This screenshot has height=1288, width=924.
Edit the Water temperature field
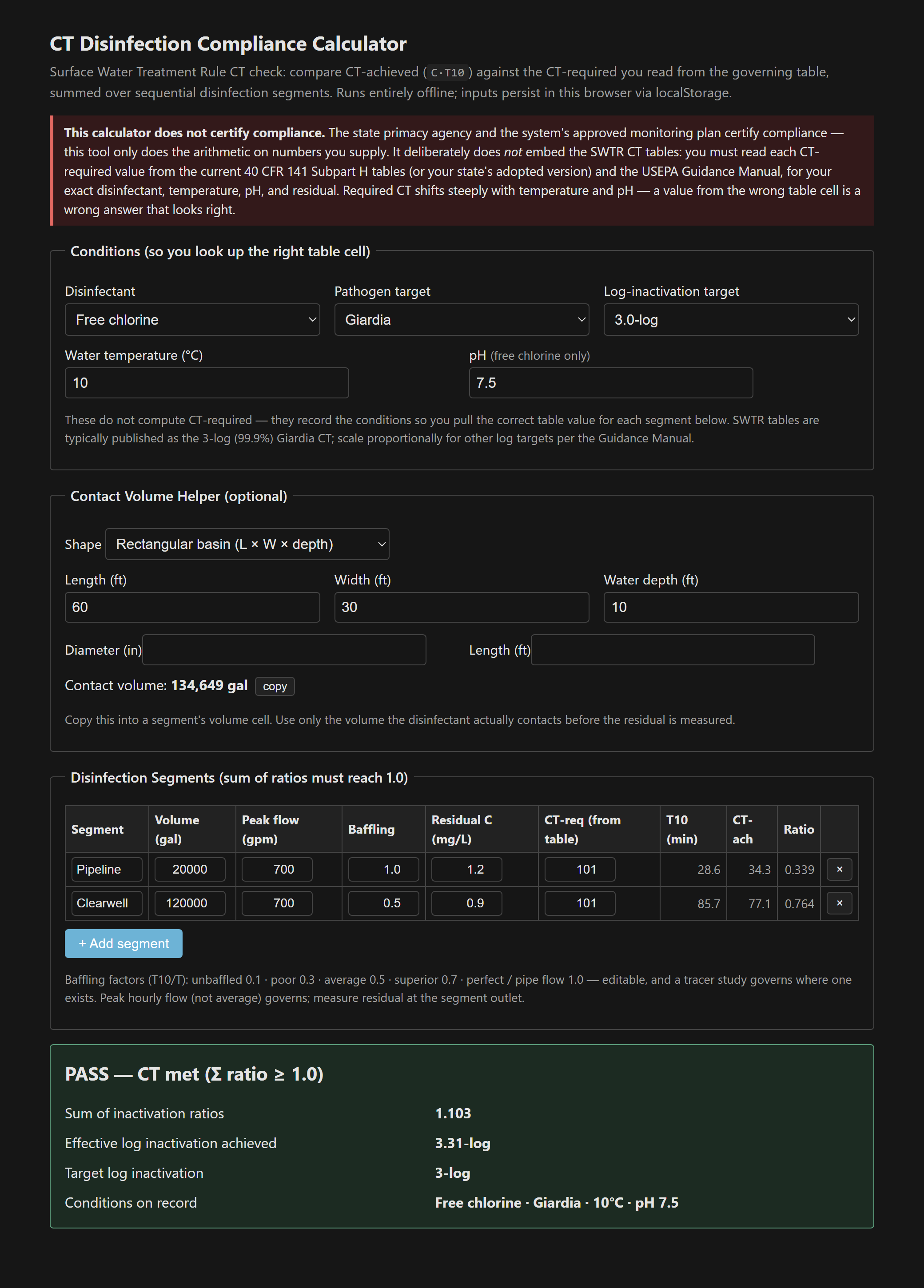coord(207,383)
